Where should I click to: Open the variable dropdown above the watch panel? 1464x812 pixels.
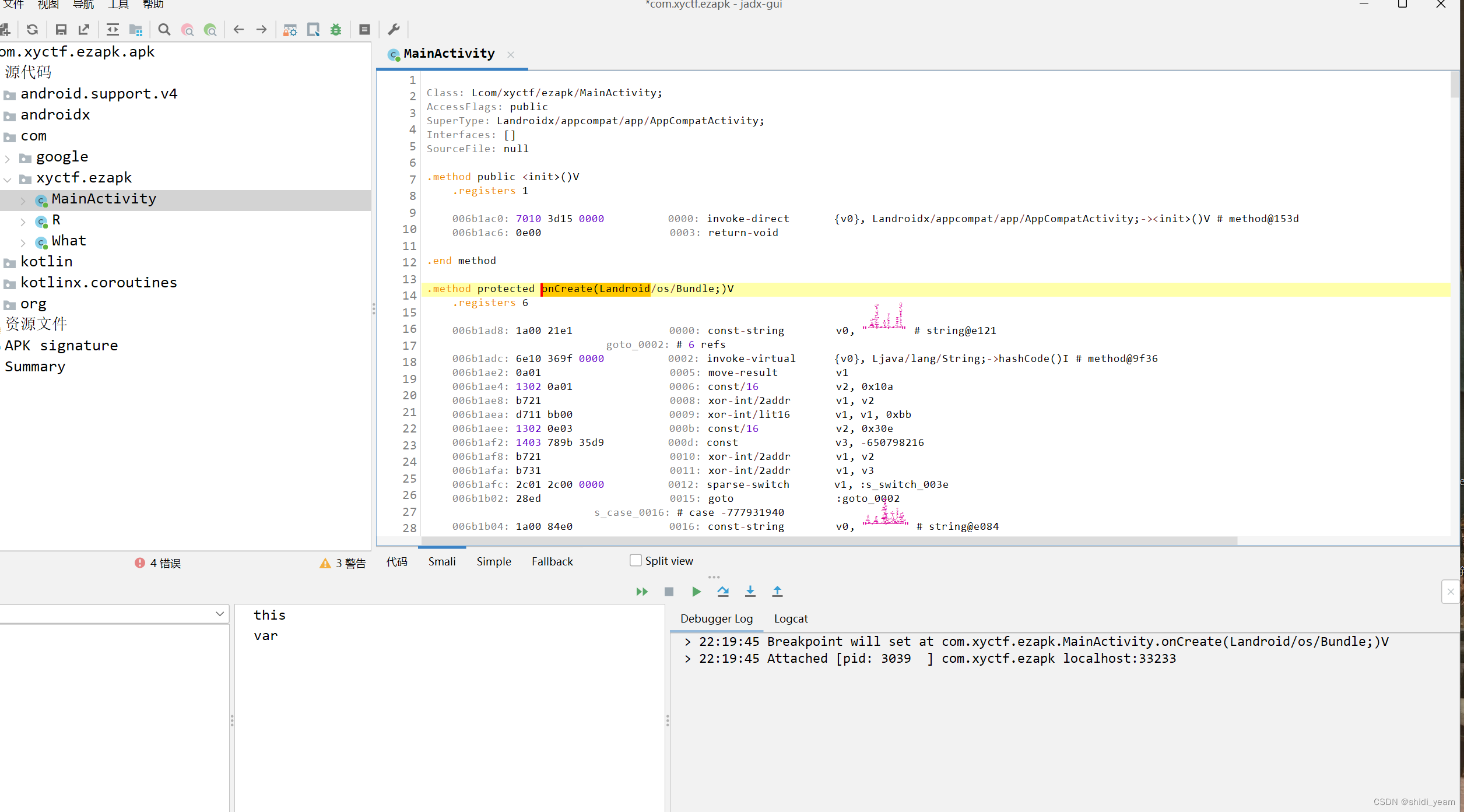tap(220, 614)
